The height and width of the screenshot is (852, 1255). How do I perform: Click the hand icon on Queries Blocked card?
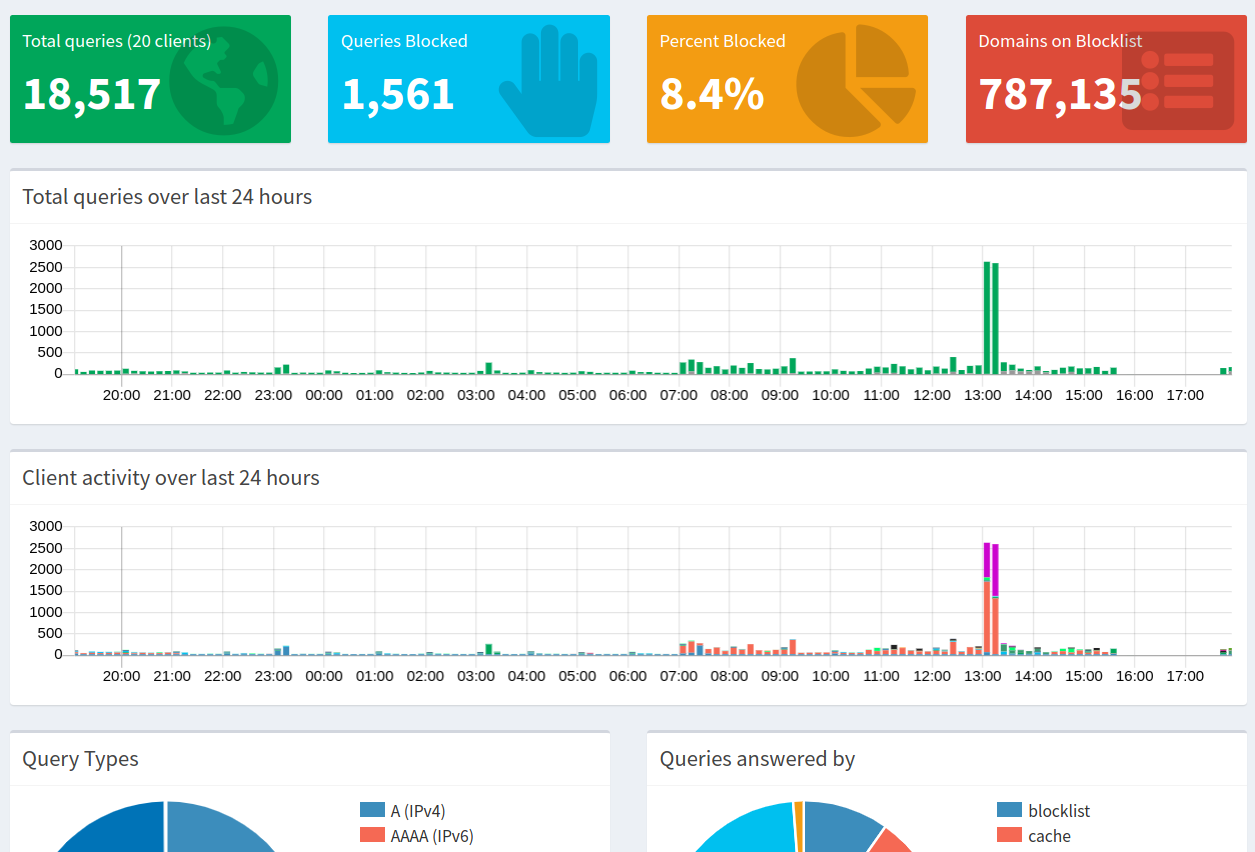click(549, 81)
